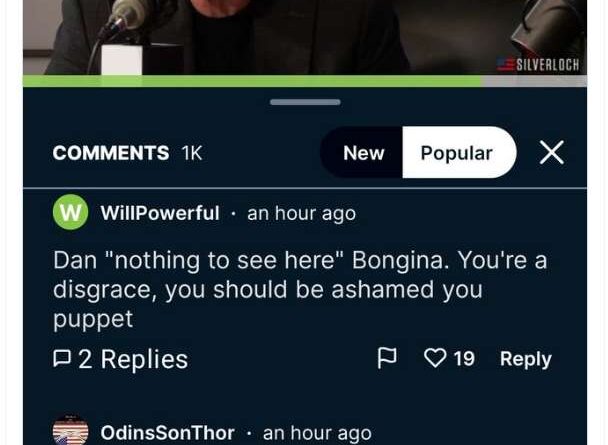
Task: Close the comments panel with X
Action: (551, 153)
